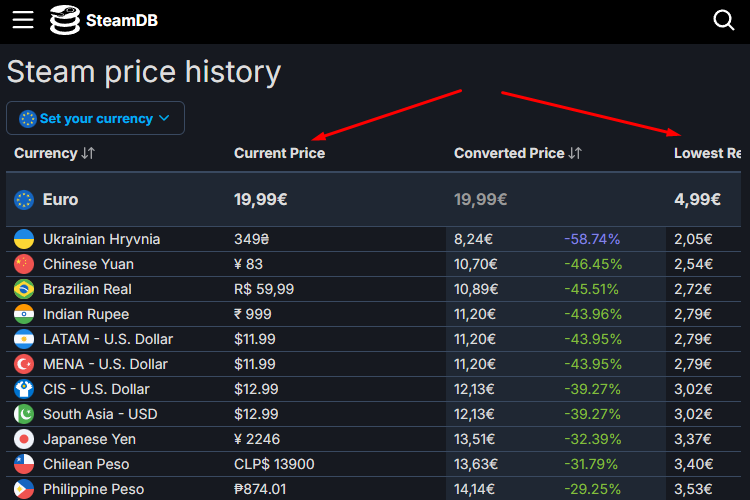This screenshot has height=500, width=750.
Task: Click the 10,70€ converted price
Action: pyautogui.click(x=475, y=264)
